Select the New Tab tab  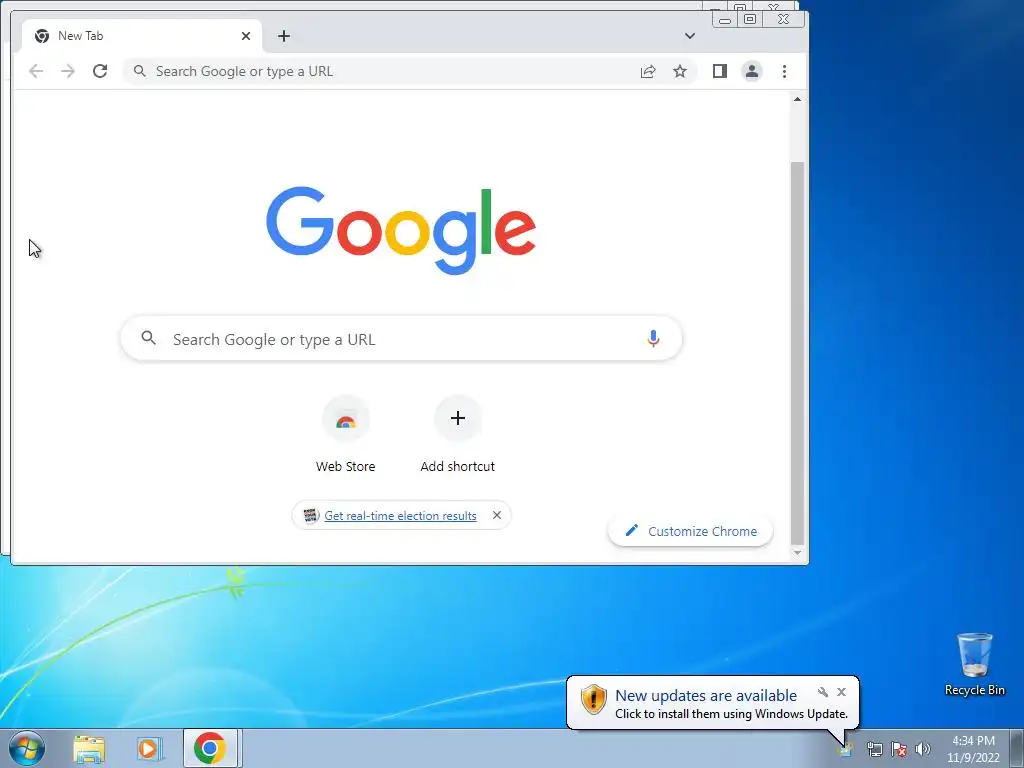click(140, 36)
